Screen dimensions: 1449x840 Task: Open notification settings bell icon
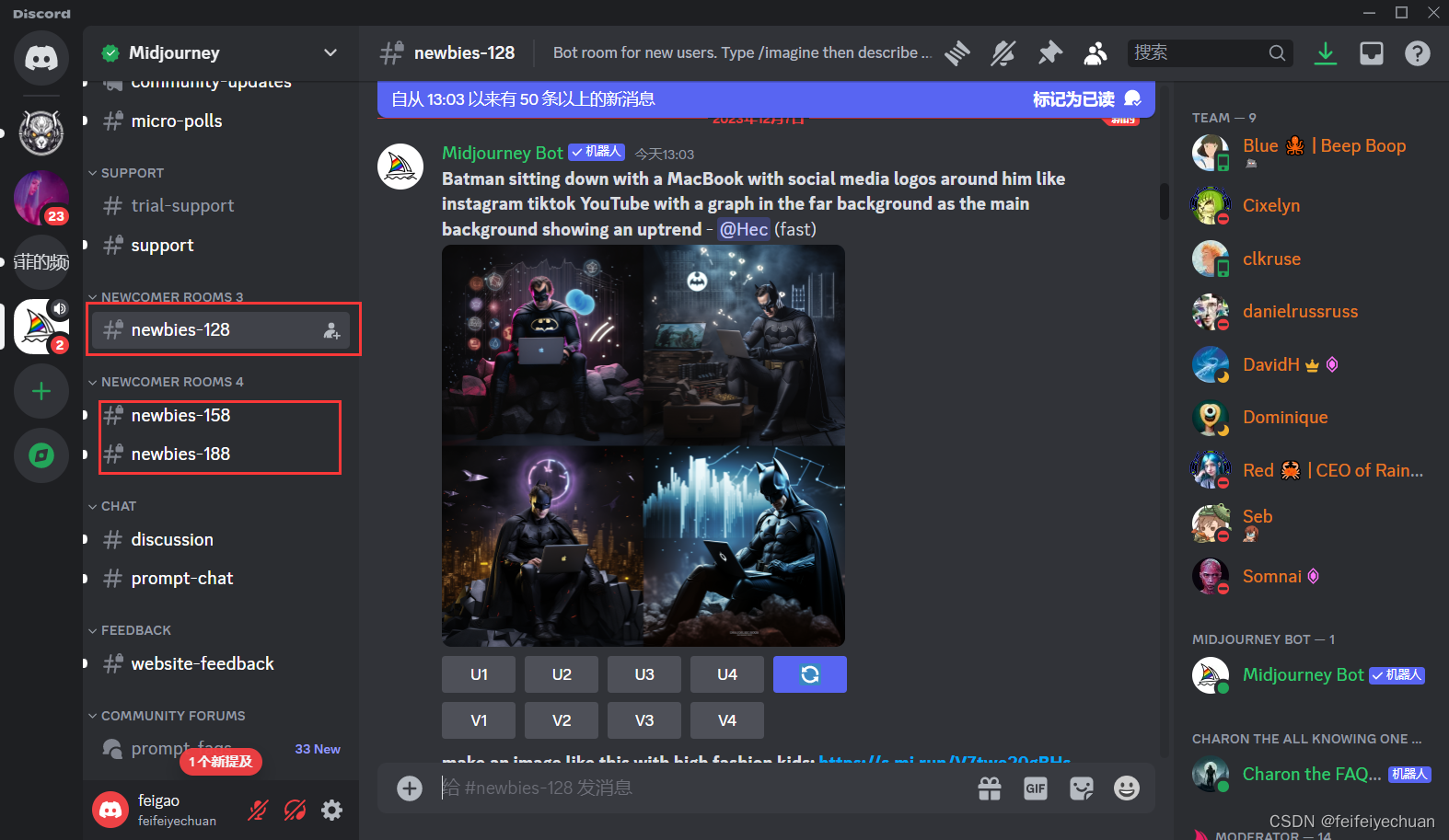(1003, 53)
